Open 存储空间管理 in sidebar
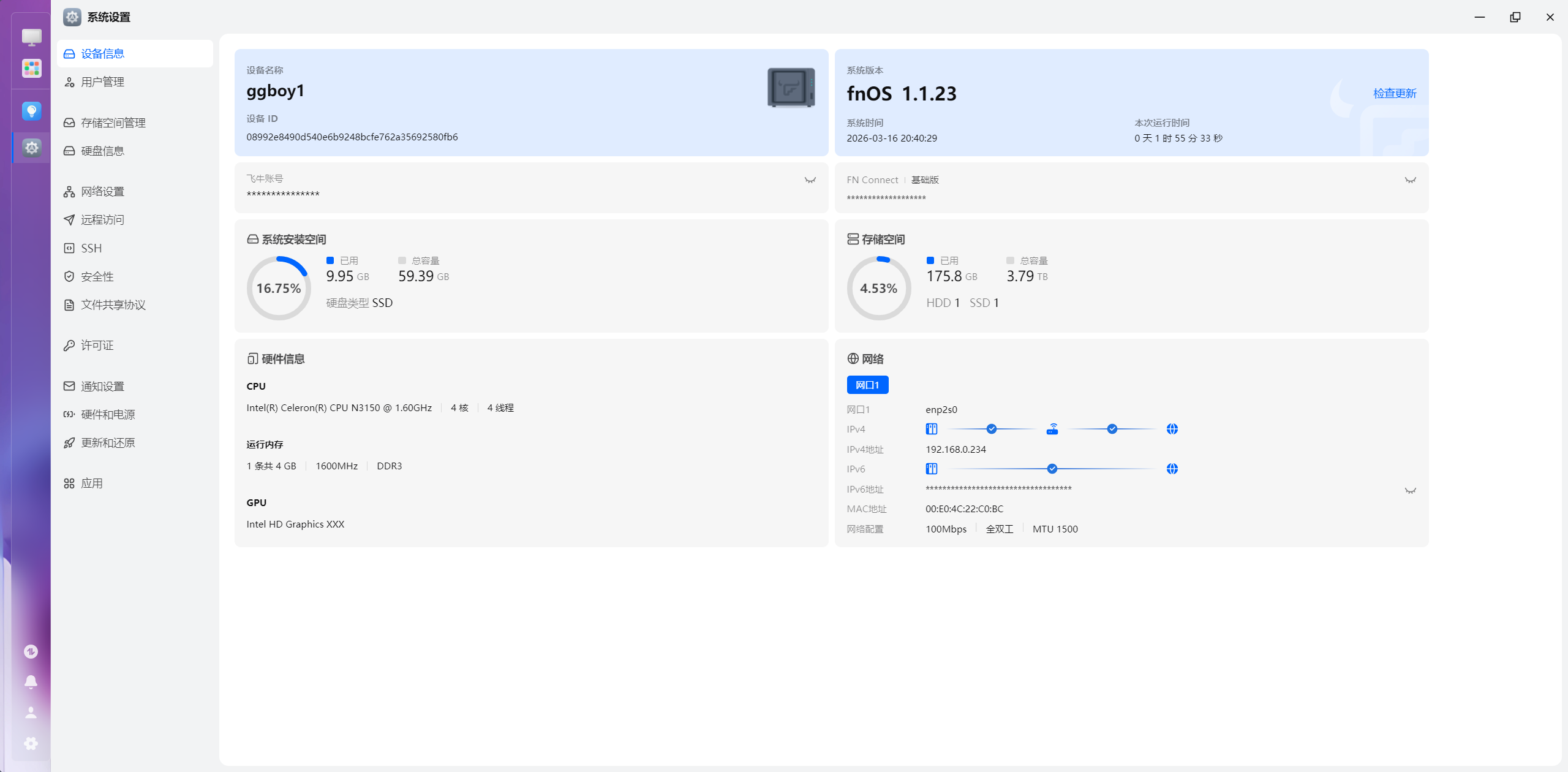Screen dimensions: 1568x772 tap(113, 123)
